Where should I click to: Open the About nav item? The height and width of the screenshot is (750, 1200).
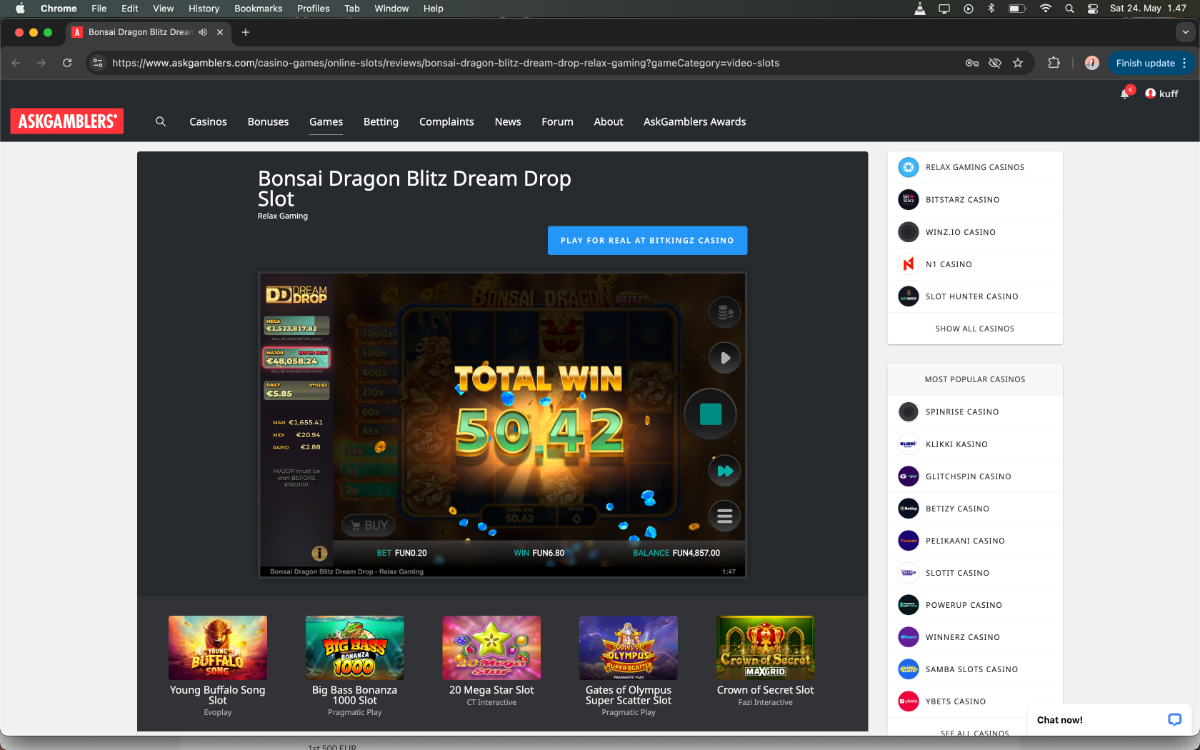pyautogui.click(x=609, y=122)
